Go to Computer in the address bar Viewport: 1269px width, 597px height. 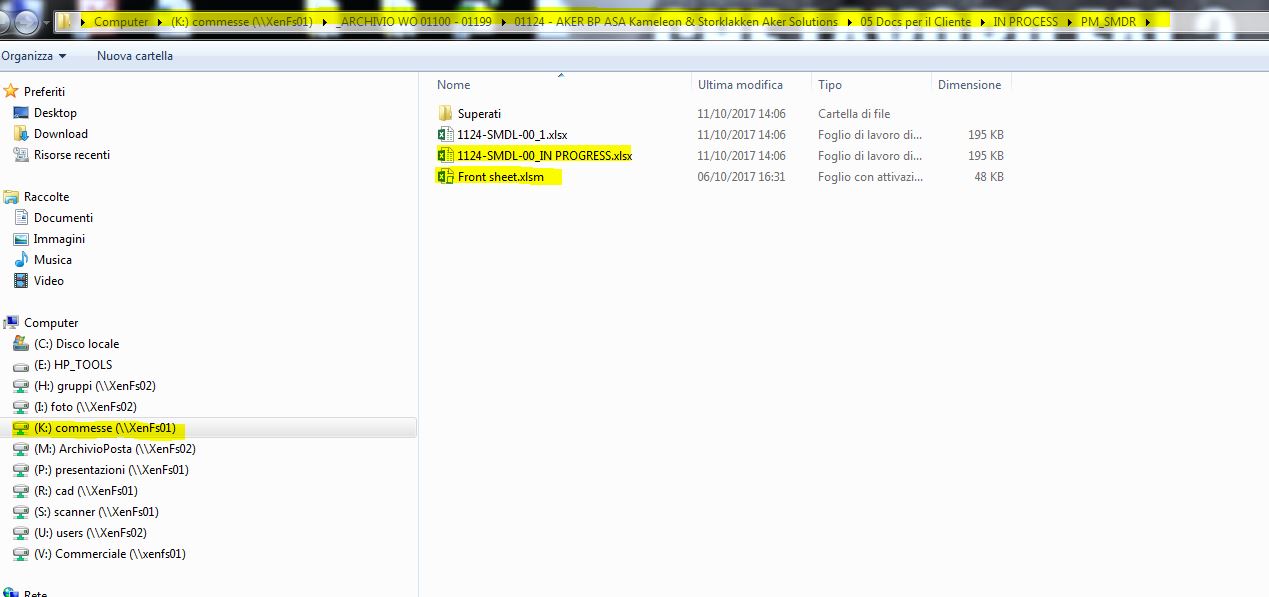pos(121,22)
